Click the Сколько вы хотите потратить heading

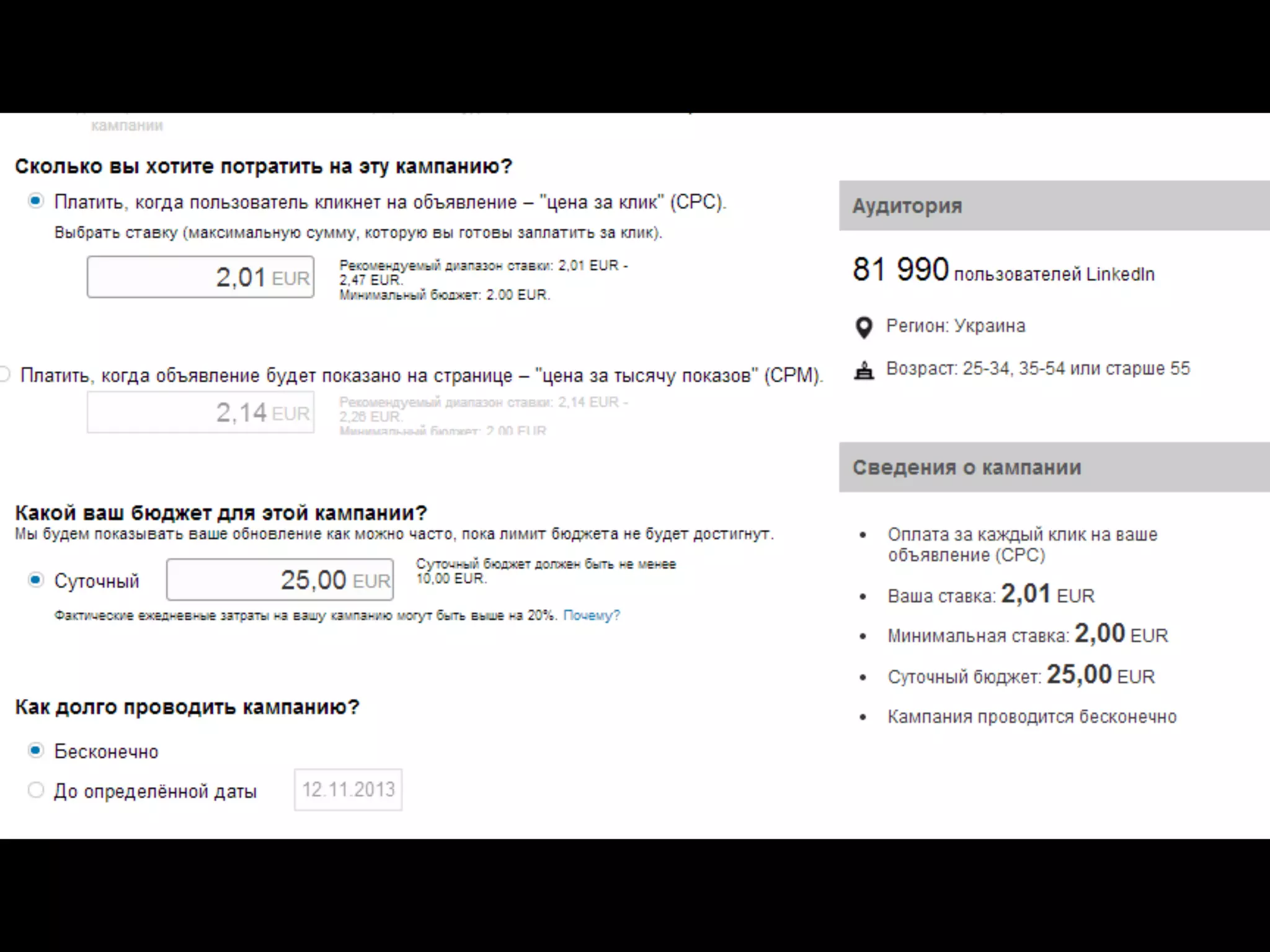[x=264, y=167]
